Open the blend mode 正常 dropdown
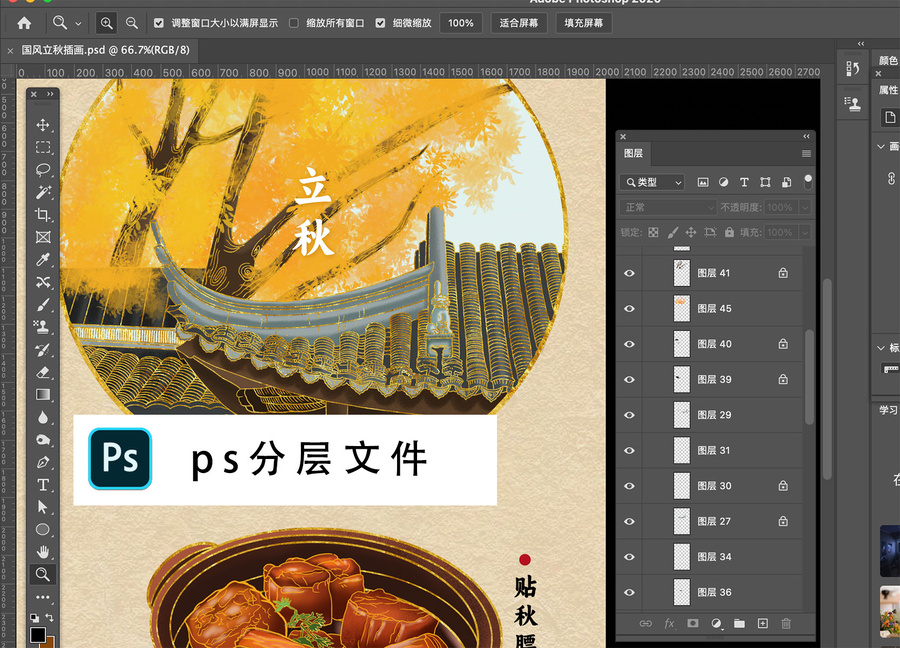The image size is (900, 648). [668, 207]
